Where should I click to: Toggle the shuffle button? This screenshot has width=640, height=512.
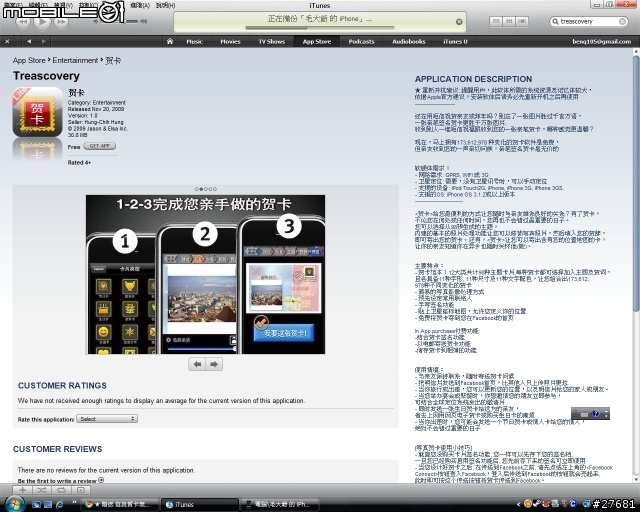pos(42,490)
